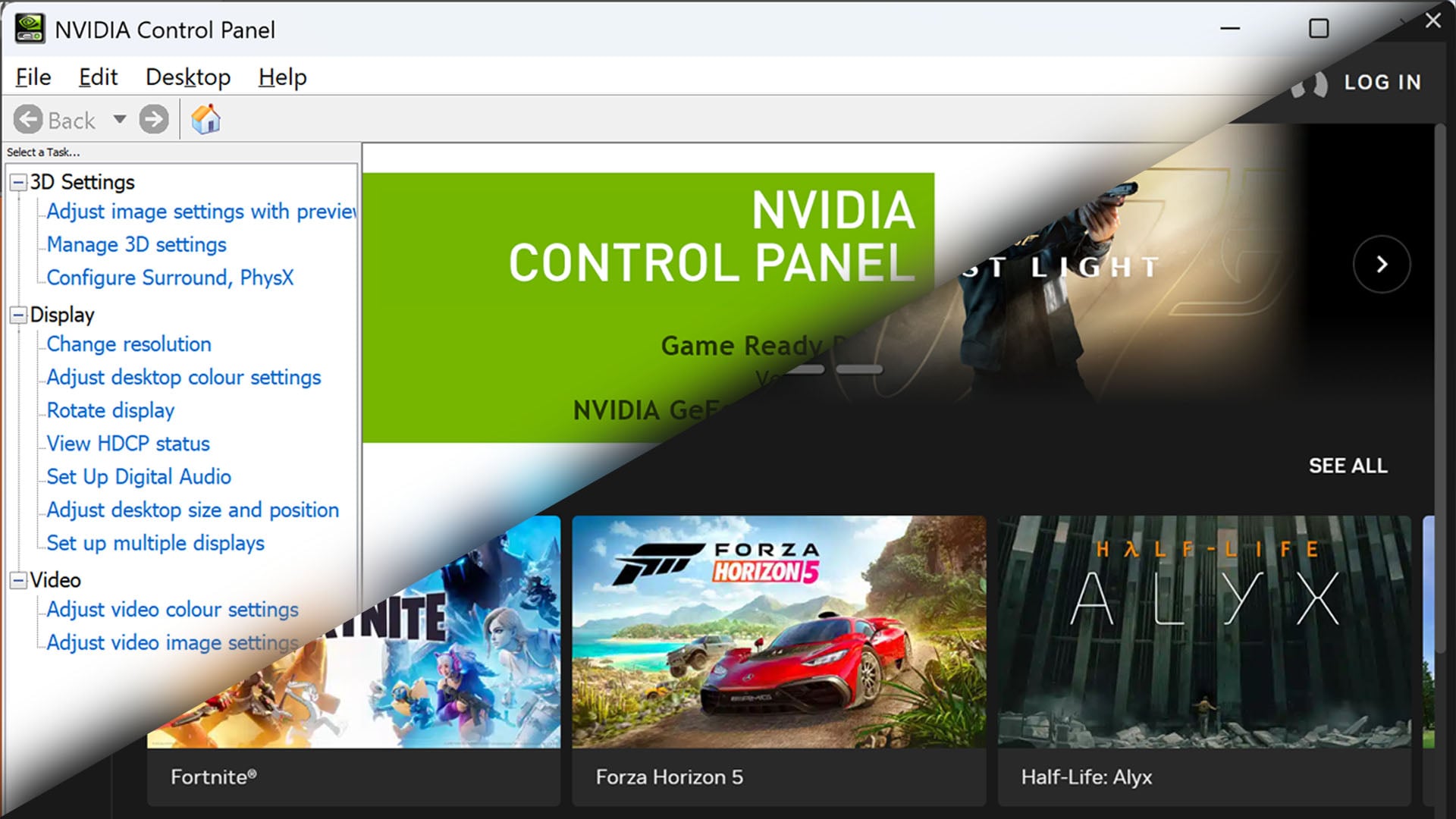1456x819 pixels.
Task: Open the Home page icon
Action: pos(206,119)
